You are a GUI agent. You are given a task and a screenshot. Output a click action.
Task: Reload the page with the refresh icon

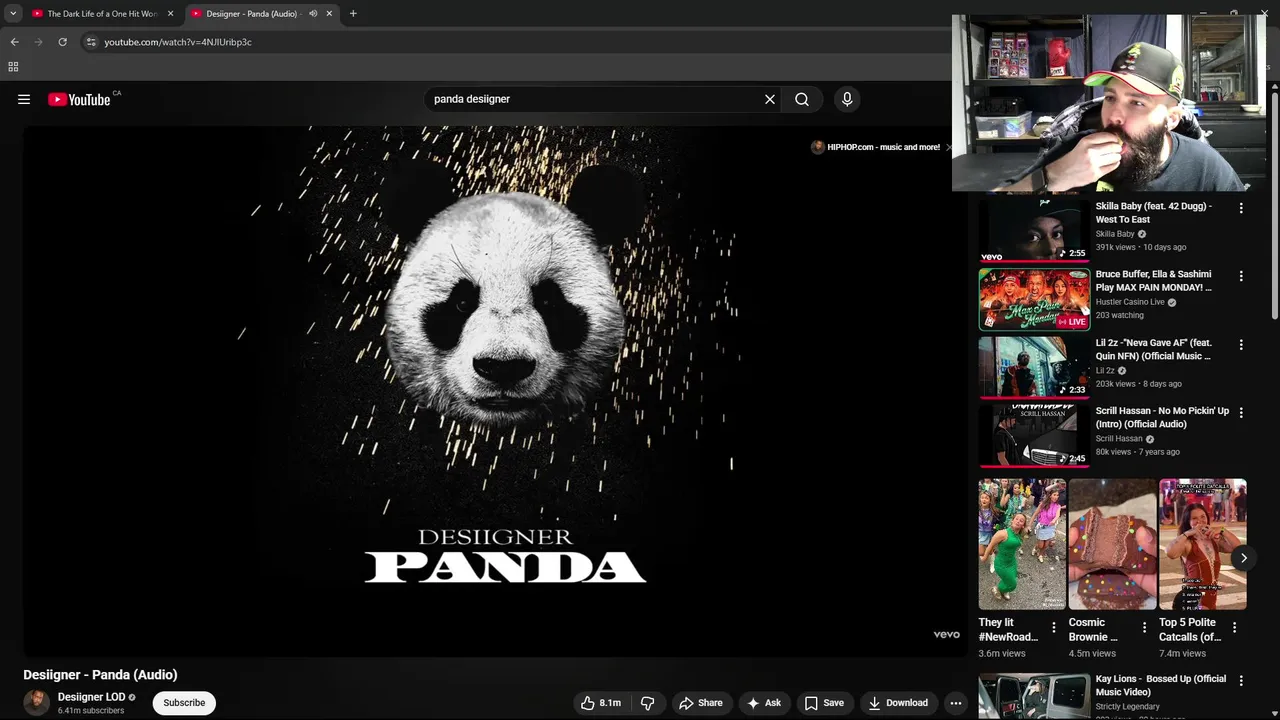tap(62, 42)
